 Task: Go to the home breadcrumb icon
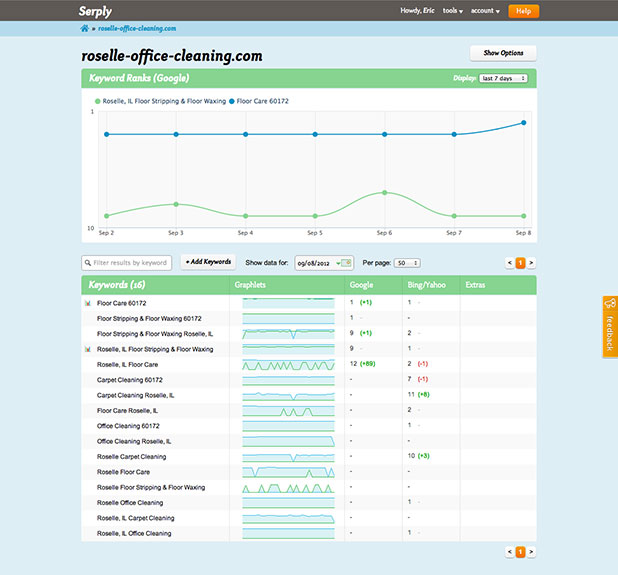(x=85, y=28)
